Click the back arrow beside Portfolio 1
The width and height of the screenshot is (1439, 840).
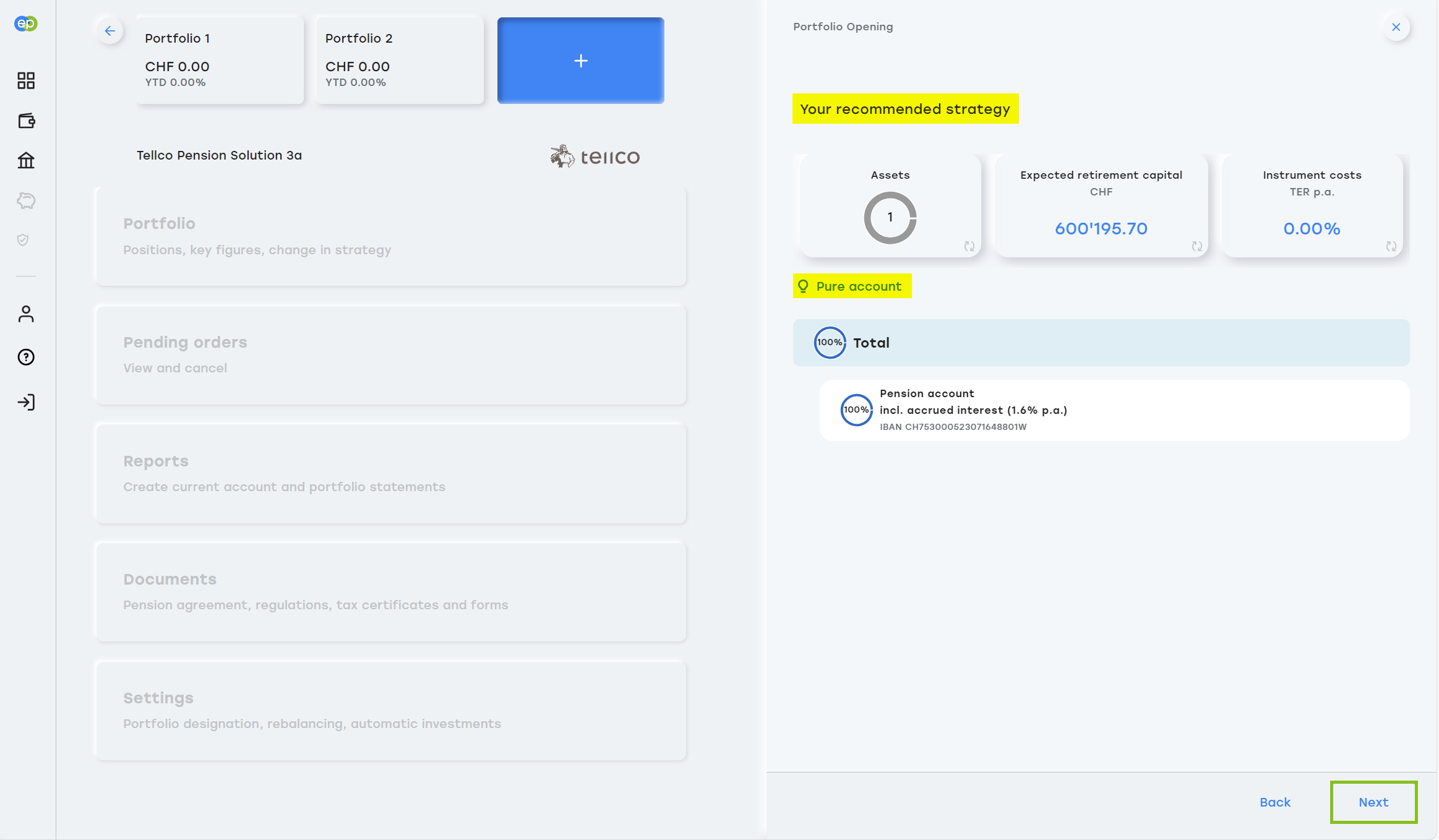(110, 31)
